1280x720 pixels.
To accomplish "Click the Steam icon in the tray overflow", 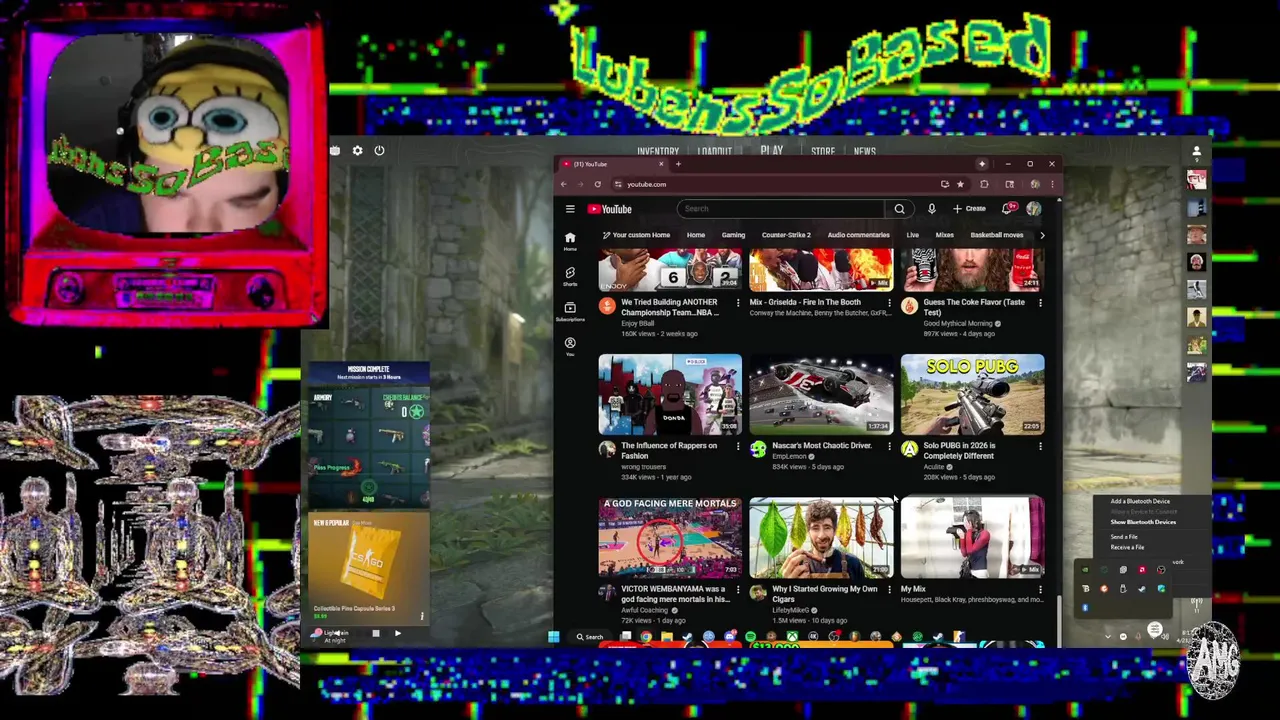I will [x=1142, y=589].
